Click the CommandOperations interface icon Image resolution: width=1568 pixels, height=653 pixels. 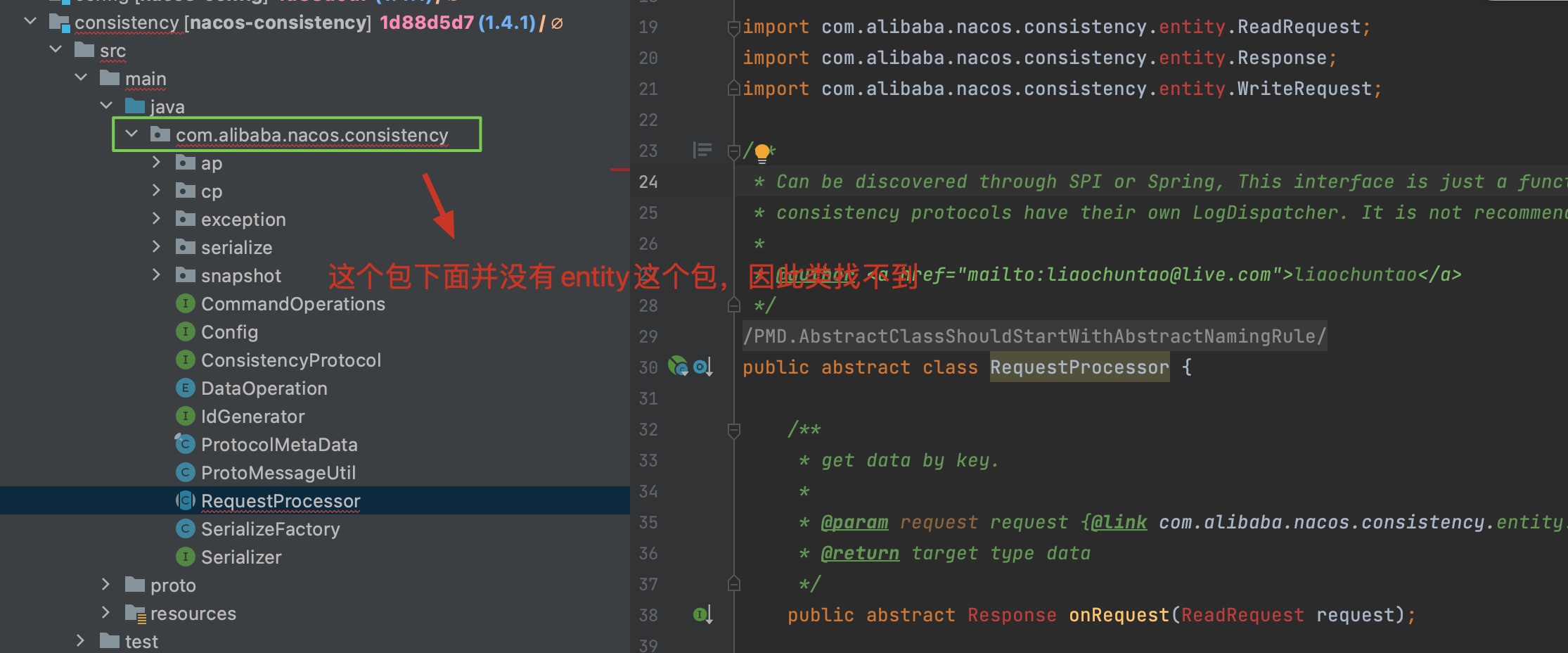(185, 303)
